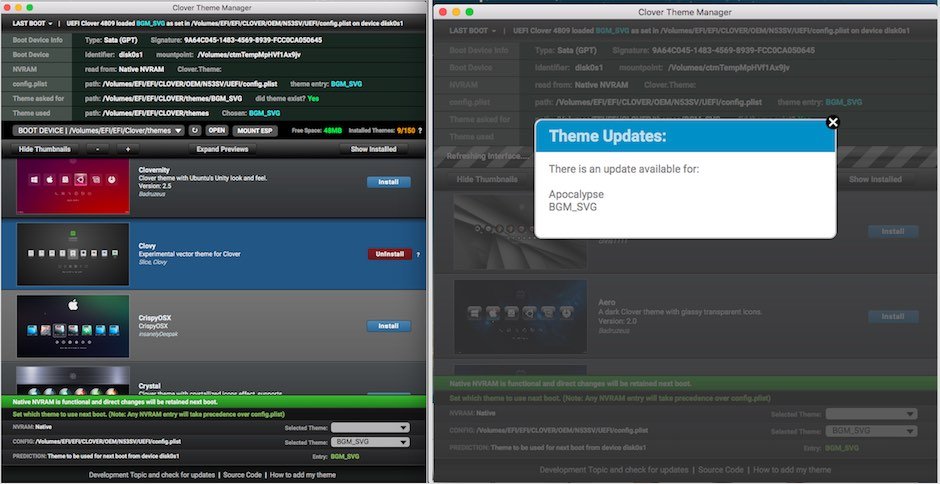The image size is (940, 484).
Task: Click the Clovernity theme title
Action: (x=154, y=170)
